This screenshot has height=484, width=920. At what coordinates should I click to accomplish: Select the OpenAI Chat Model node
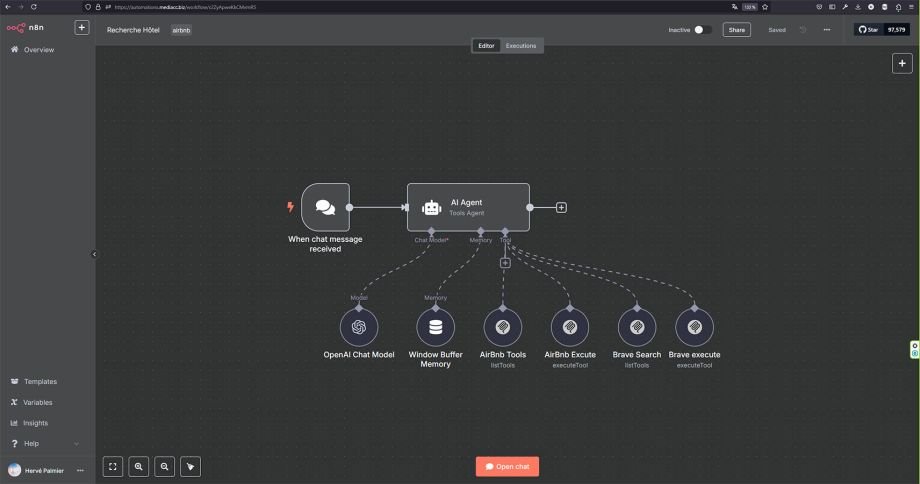359,327
